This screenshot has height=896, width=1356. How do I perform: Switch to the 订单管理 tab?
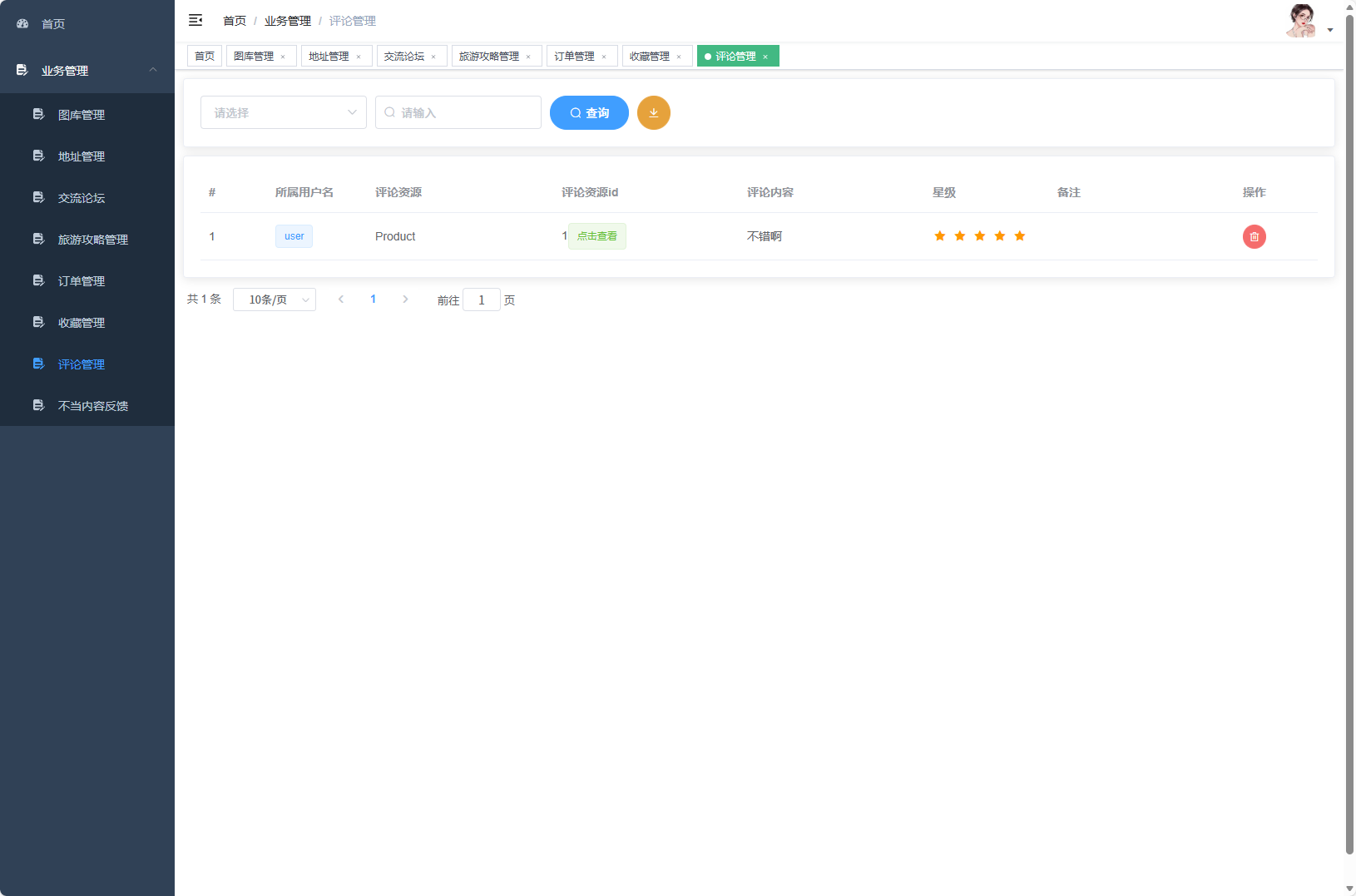576,56
